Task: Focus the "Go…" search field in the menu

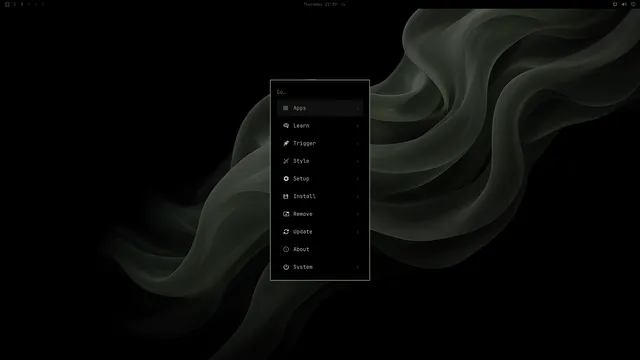Action: [x=320, y=92]
